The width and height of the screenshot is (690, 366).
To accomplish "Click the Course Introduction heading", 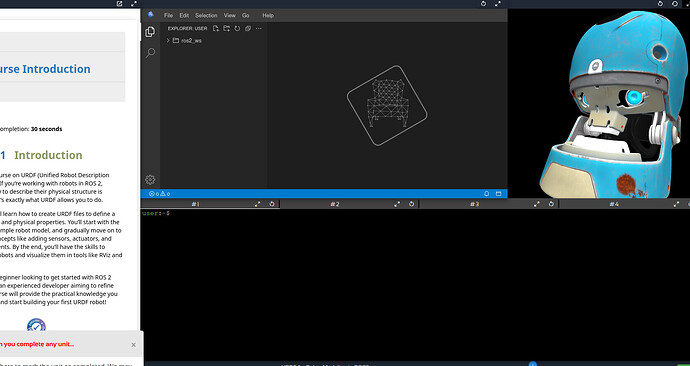I will pyautogui.click(x=45, y=69).
